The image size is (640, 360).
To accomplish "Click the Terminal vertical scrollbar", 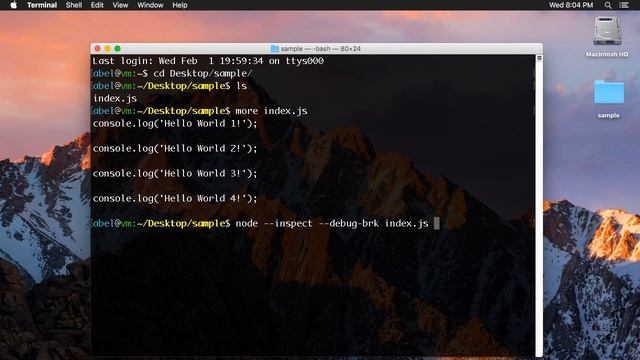I will (x=539, y=206).
